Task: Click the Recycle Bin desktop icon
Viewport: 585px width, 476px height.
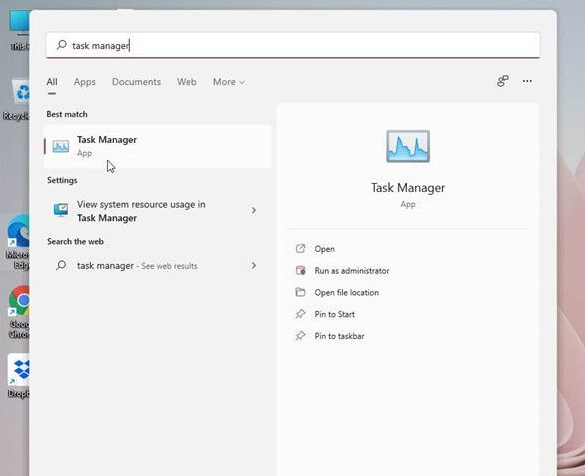Action: (x=17, y=99)
